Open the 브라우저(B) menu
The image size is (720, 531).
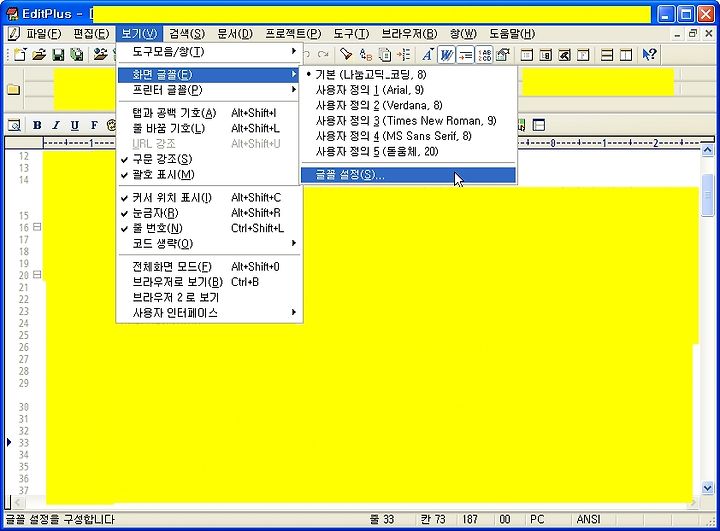coord(410,34)
